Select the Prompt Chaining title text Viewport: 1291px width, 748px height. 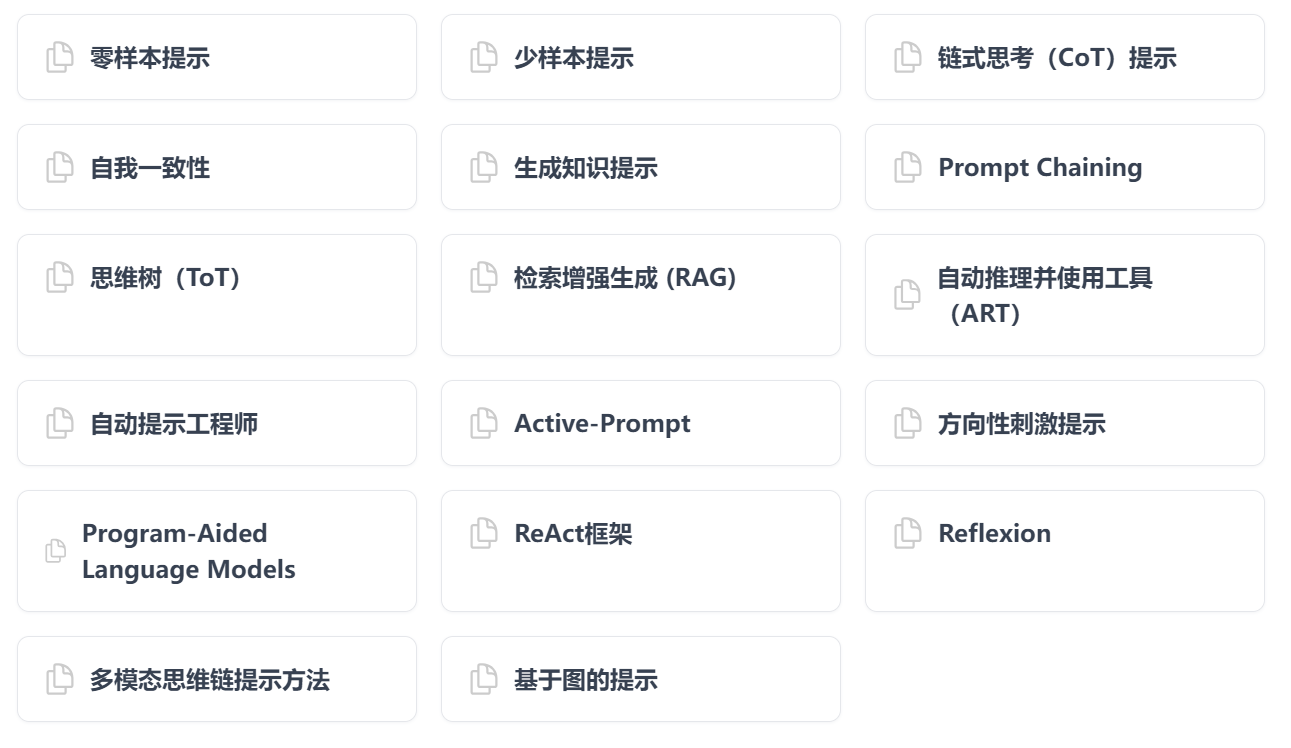[x=1040, y=168]
